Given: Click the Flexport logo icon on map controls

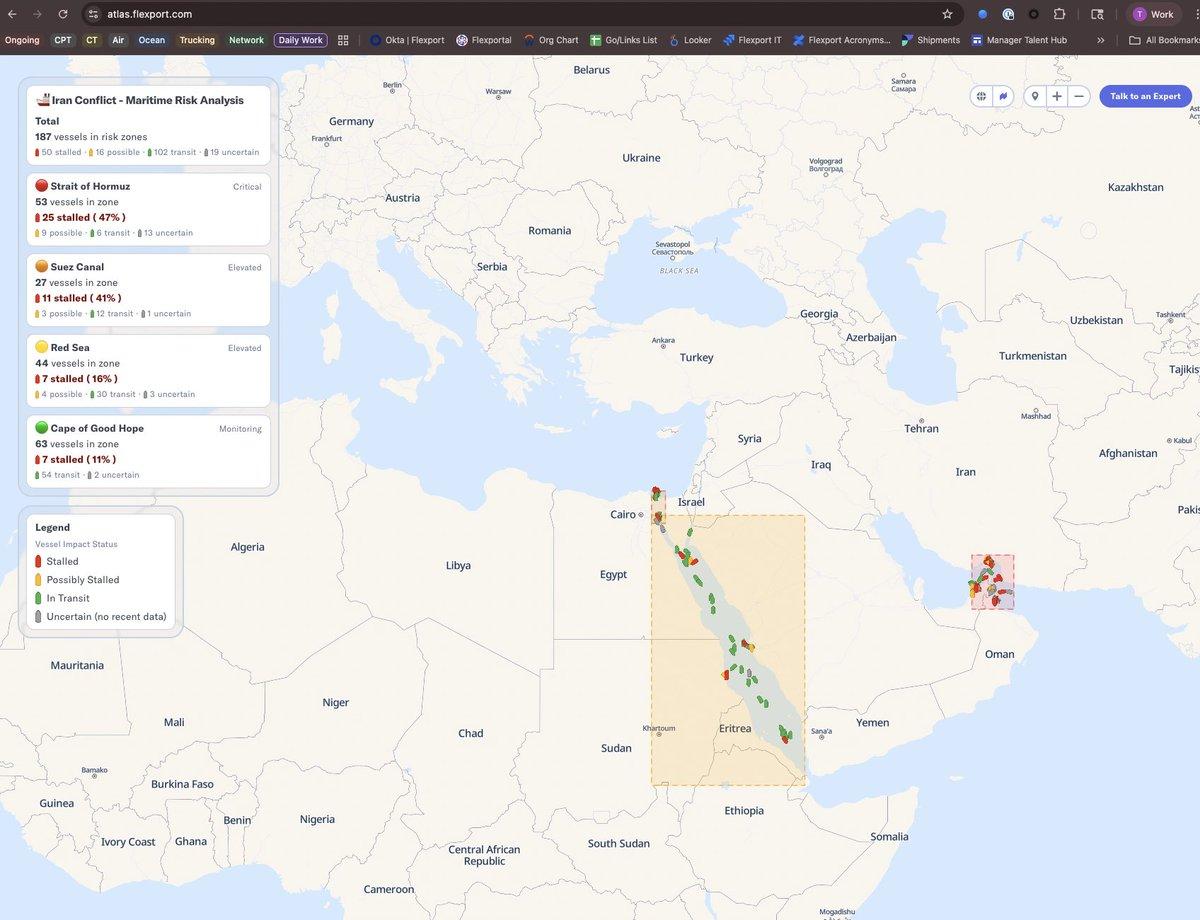Looking at the screenshot, I should coord(1003,95).
